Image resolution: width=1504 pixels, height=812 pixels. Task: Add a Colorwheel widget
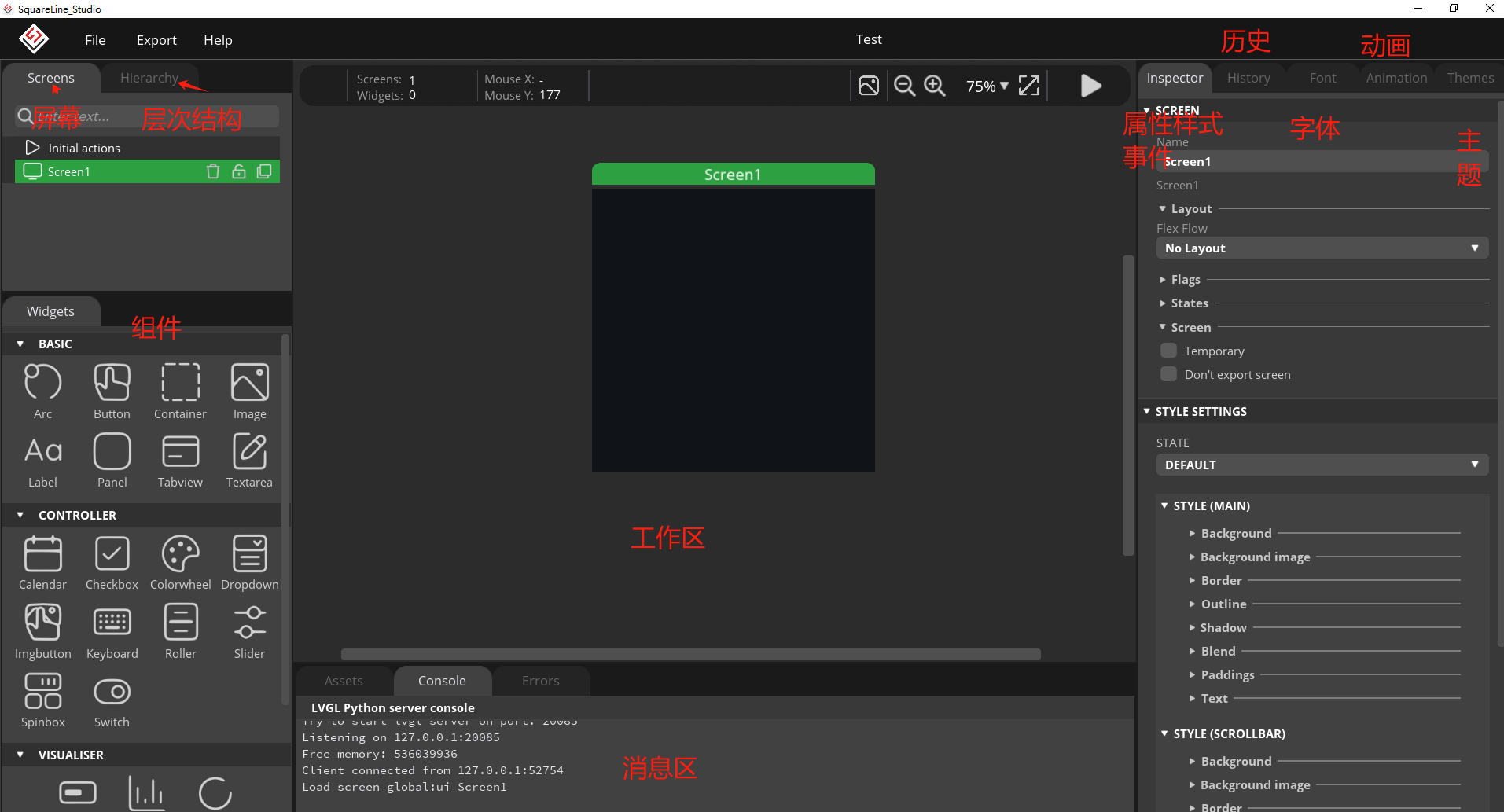(x=180, y=562)
